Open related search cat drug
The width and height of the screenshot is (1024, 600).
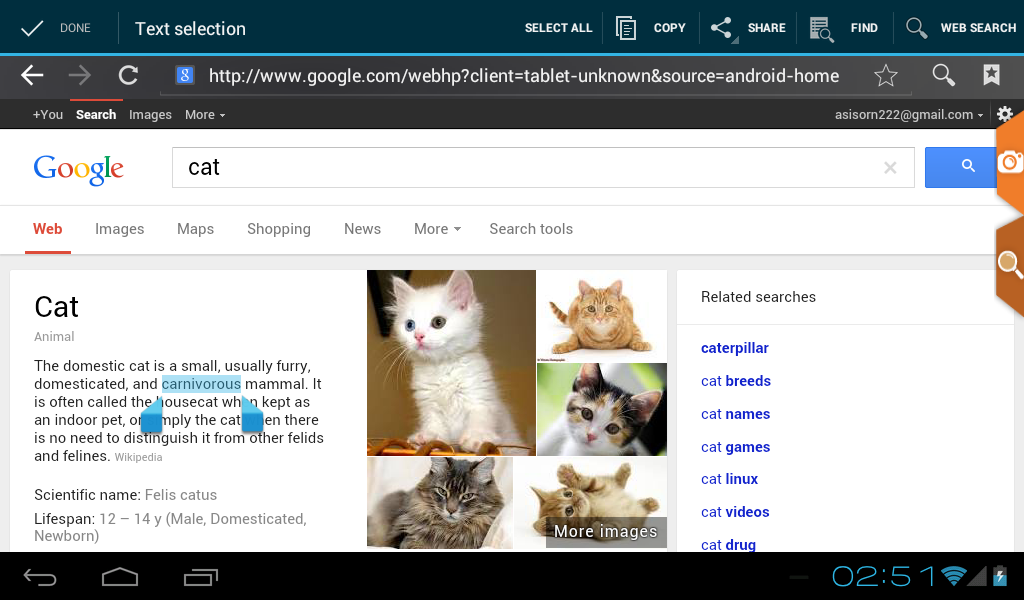click(x=728, y=545)
